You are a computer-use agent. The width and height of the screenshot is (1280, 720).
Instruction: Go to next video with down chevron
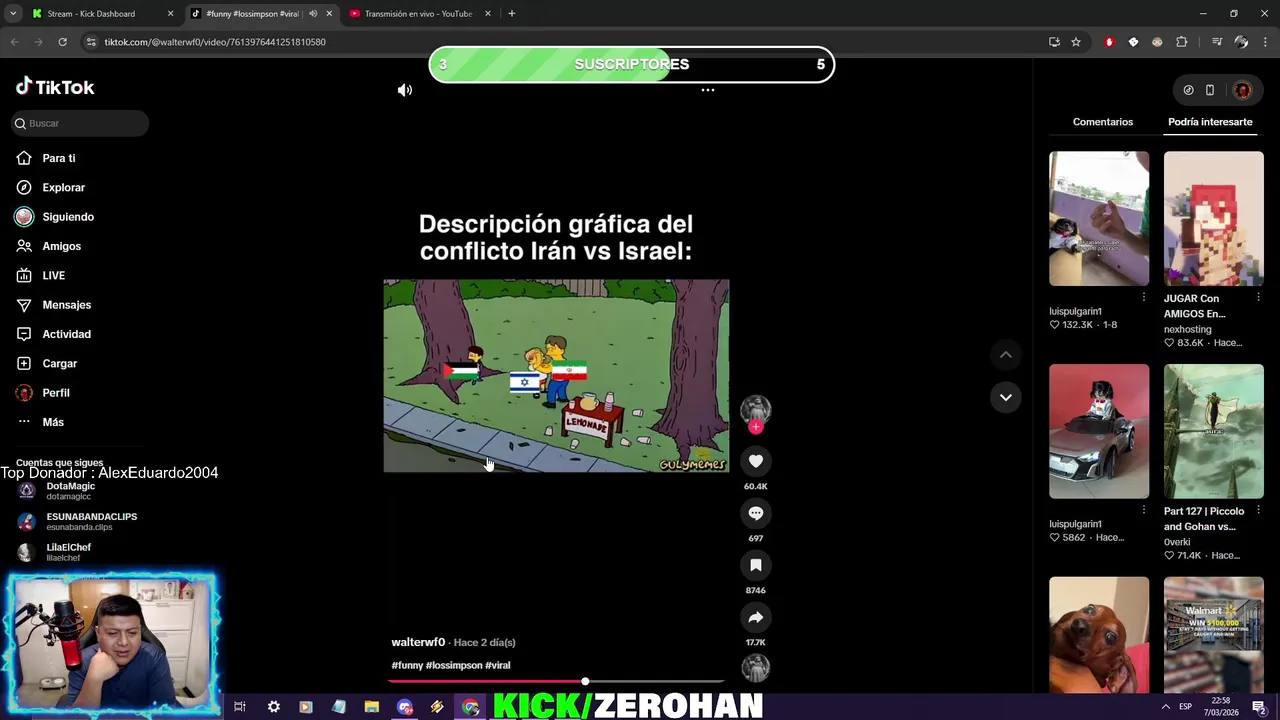[1006, 397]
